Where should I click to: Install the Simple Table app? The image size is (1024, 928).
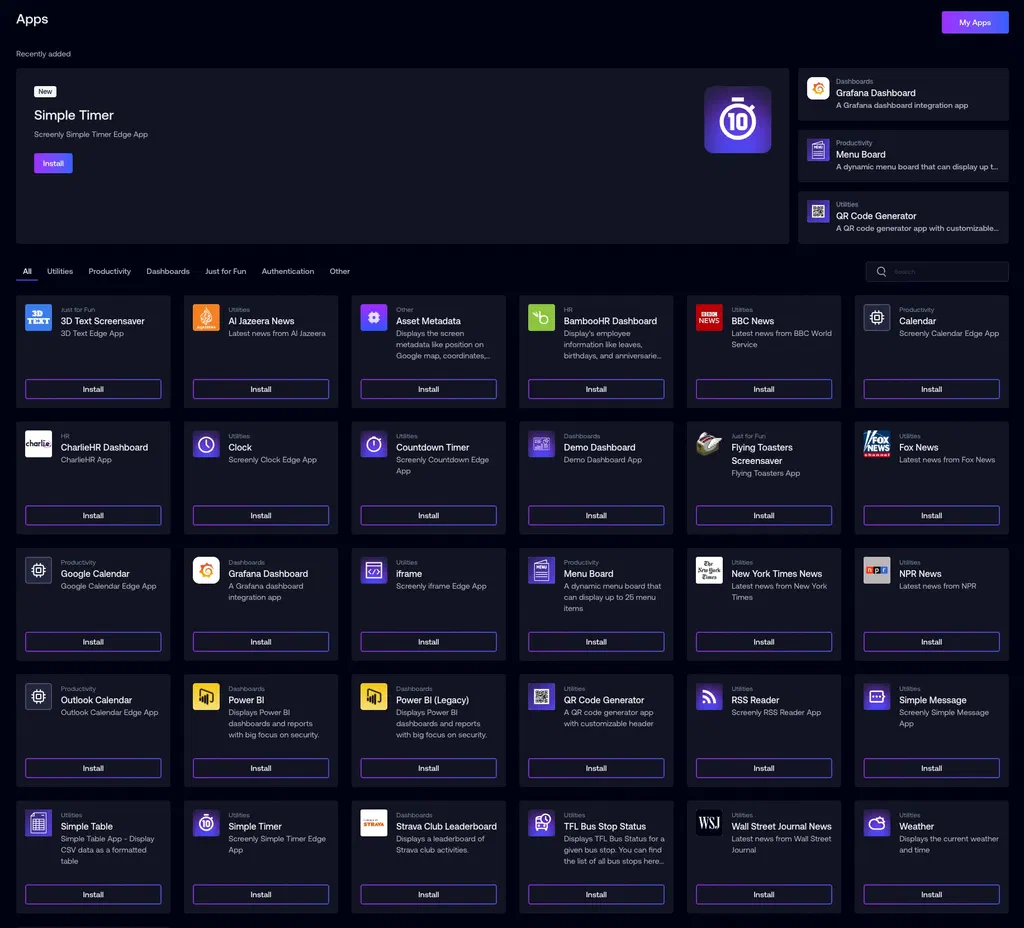click(x=93, y=895)
